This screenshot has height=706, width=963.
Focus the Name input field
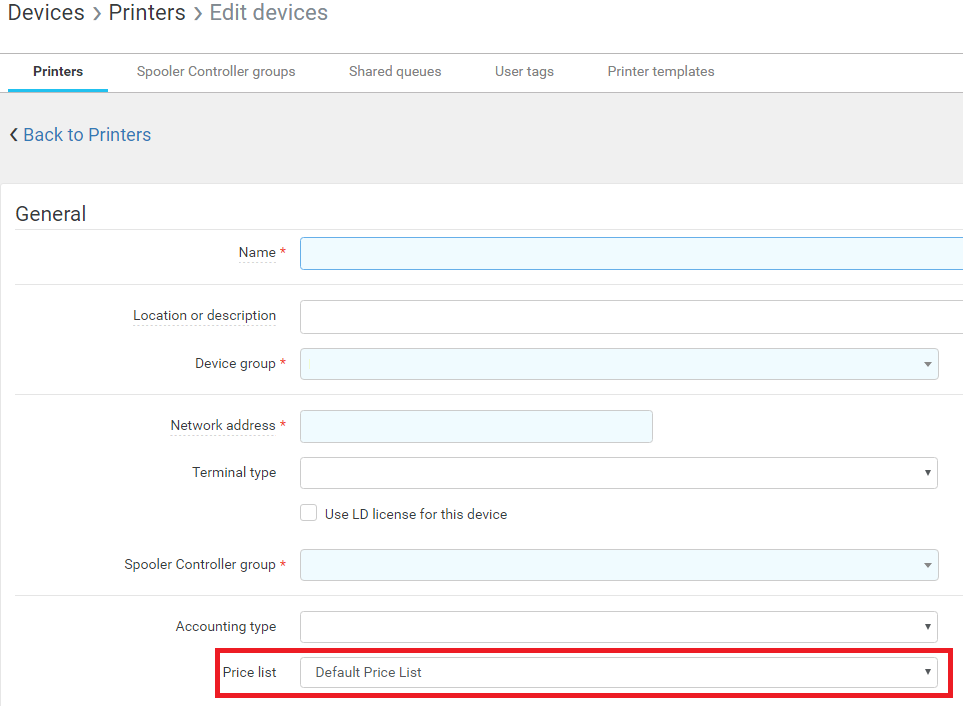pos(630,253)
